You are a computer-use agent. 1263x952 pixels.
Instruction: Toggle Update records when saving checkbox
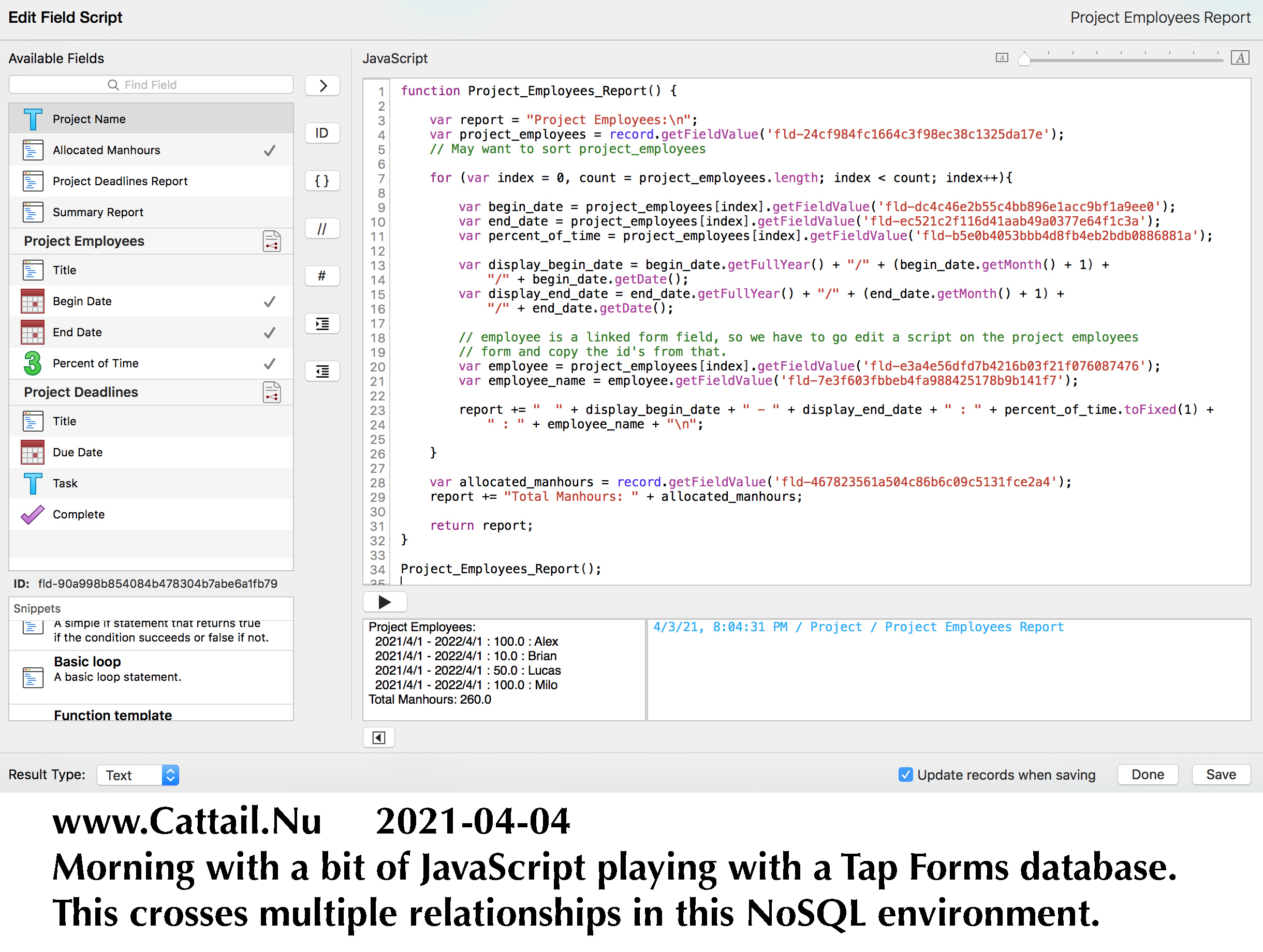pos(905,775)
